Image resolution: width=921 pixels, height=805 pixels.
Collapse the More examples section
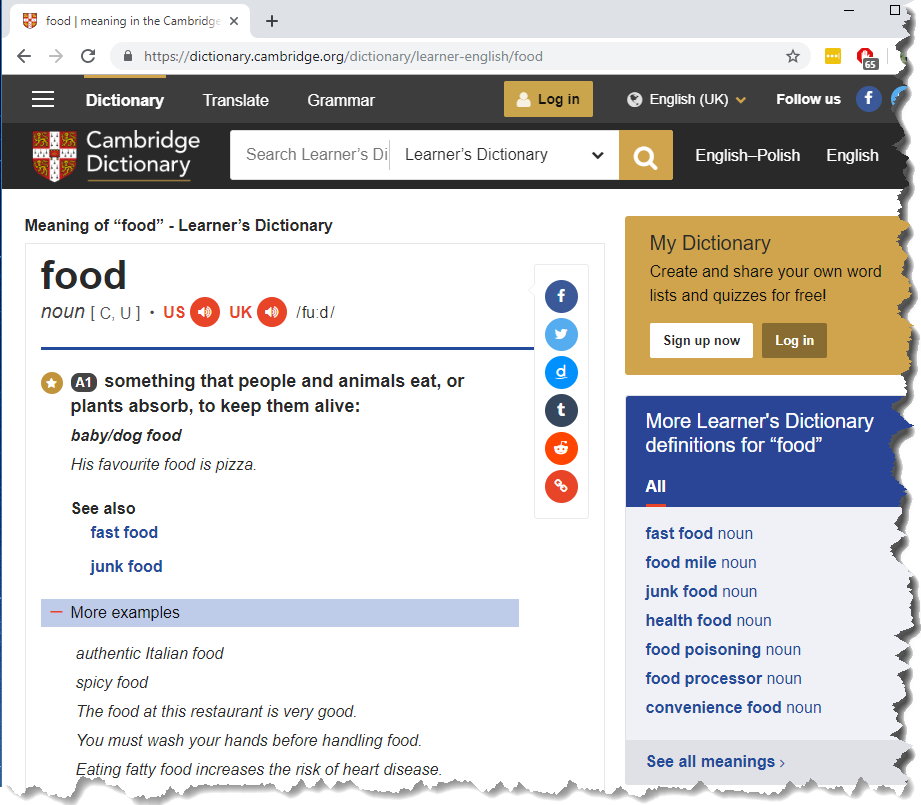click(x=57, y=613)
